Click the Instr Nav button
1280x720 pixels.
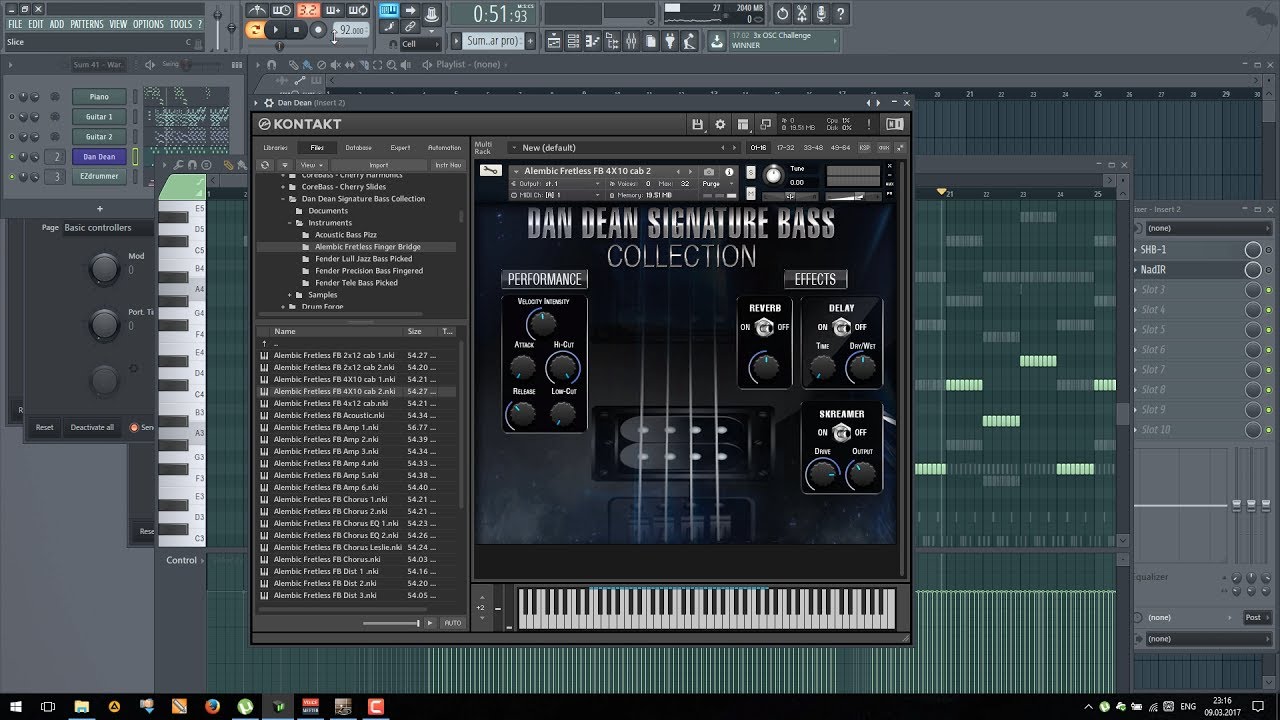click(x=447, y=165)
